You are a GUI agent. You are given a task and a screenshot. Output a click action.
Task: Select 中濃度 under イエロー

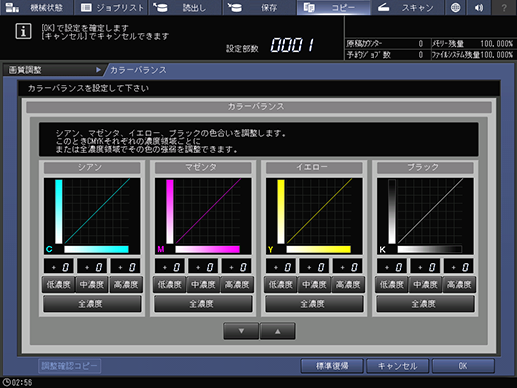314,285
